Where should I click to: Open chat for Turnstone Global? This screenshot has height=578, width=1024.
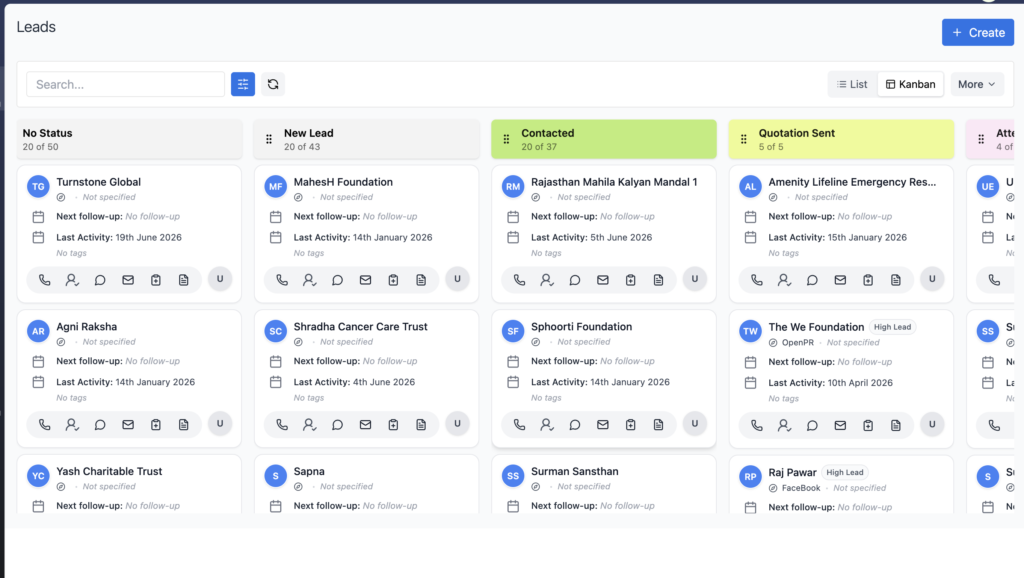100,280
